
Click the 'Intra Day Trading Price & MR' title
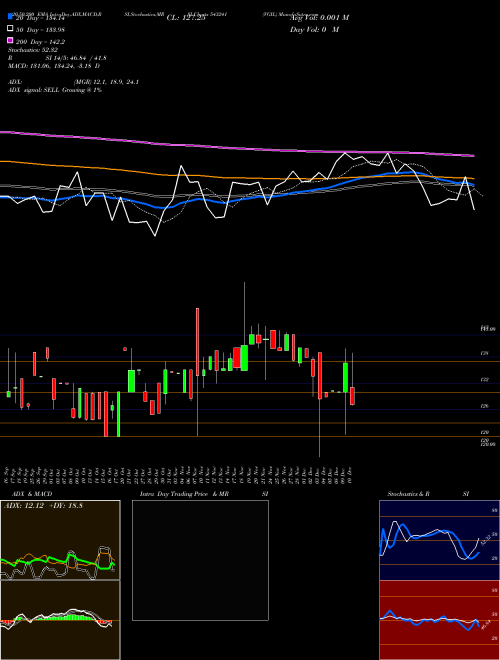click(184, 494)
